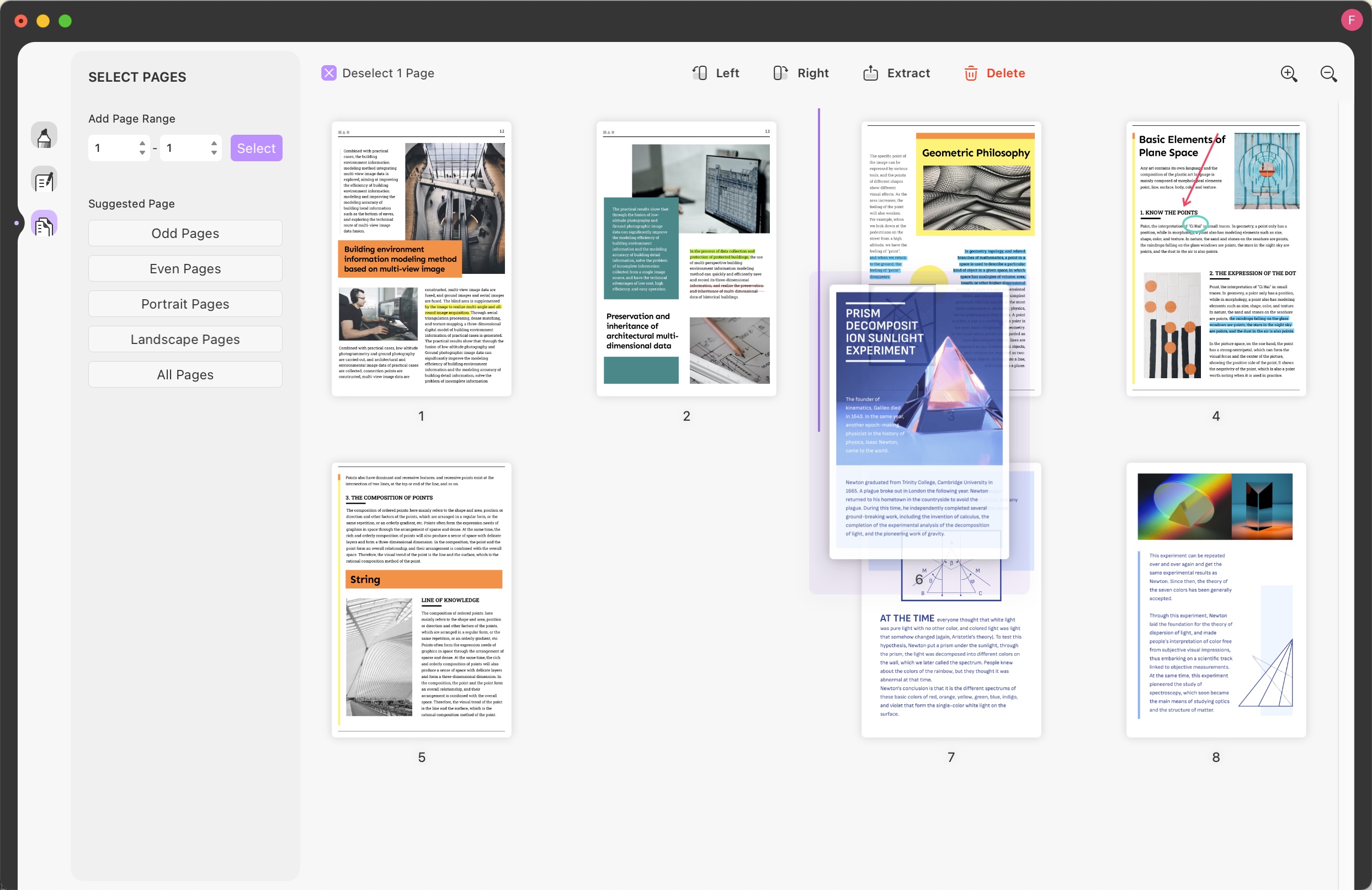Open the user profile avatar F
The height and width of the screenshot is (890, 1372).
point(1350,20)
